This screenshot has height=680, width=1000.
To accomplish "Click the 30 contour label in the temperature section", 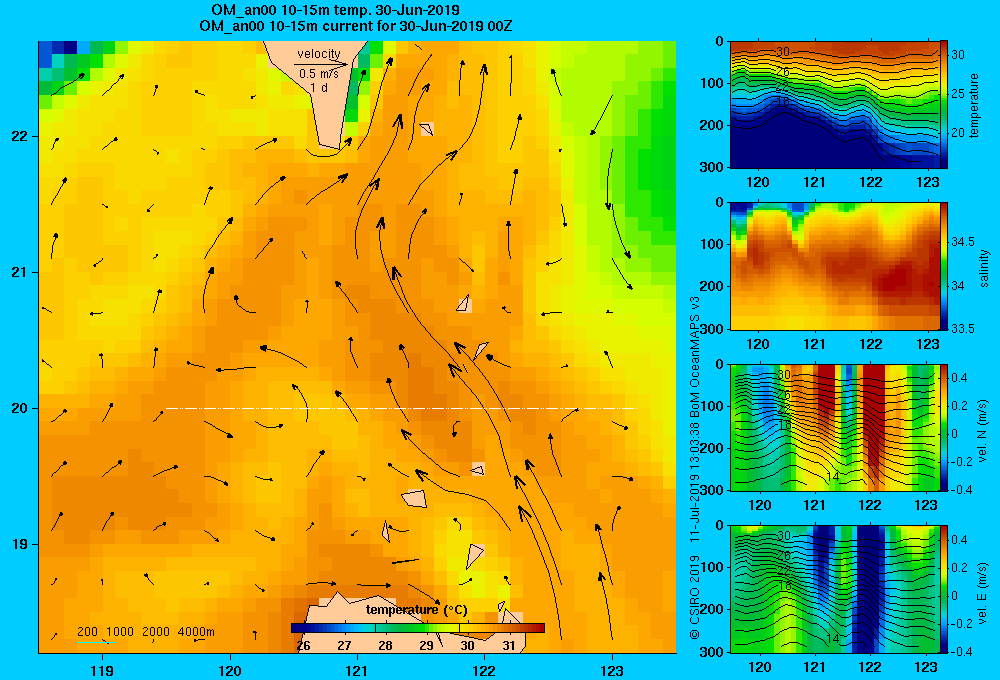I will click(783, 52).
